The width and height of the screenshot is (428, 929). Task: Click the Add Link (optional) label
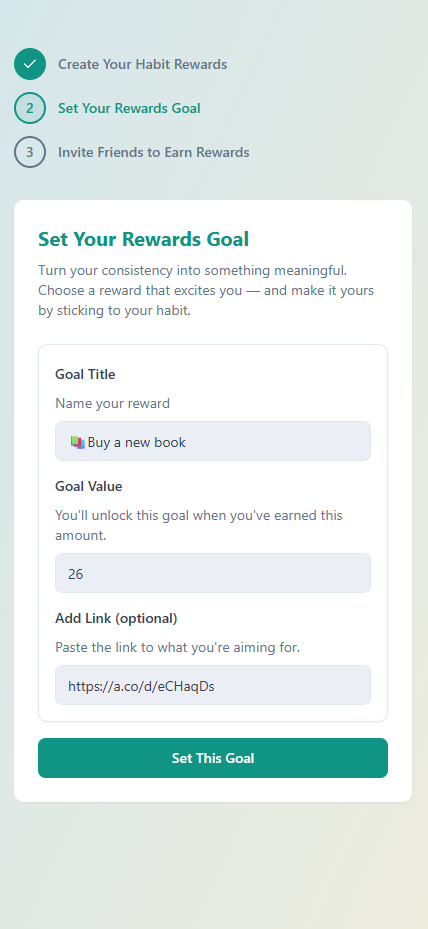[x=116, y=619]
